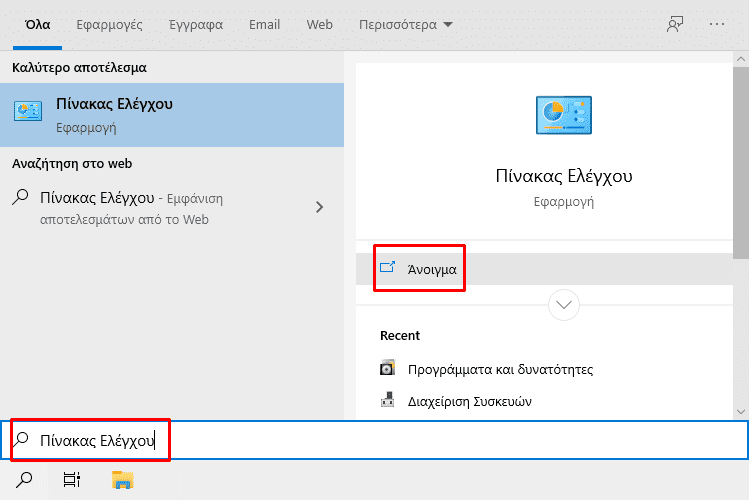This screenshot has width=749, height=500.
Task: Open Task View from the taskbar
Action: click(x=72, y=479)
